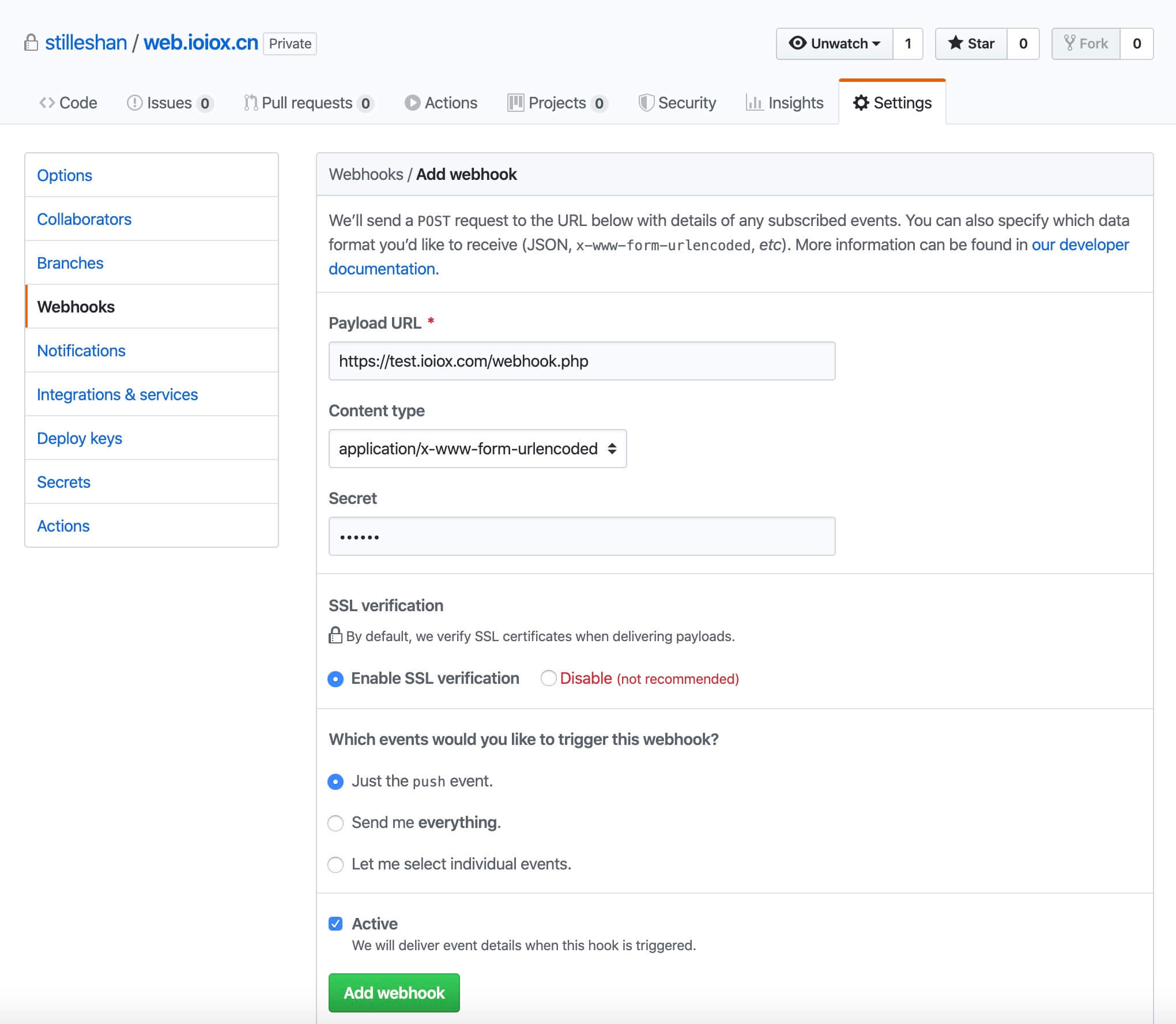
Task: Click the Security shield icon
Action: [646, 103]
